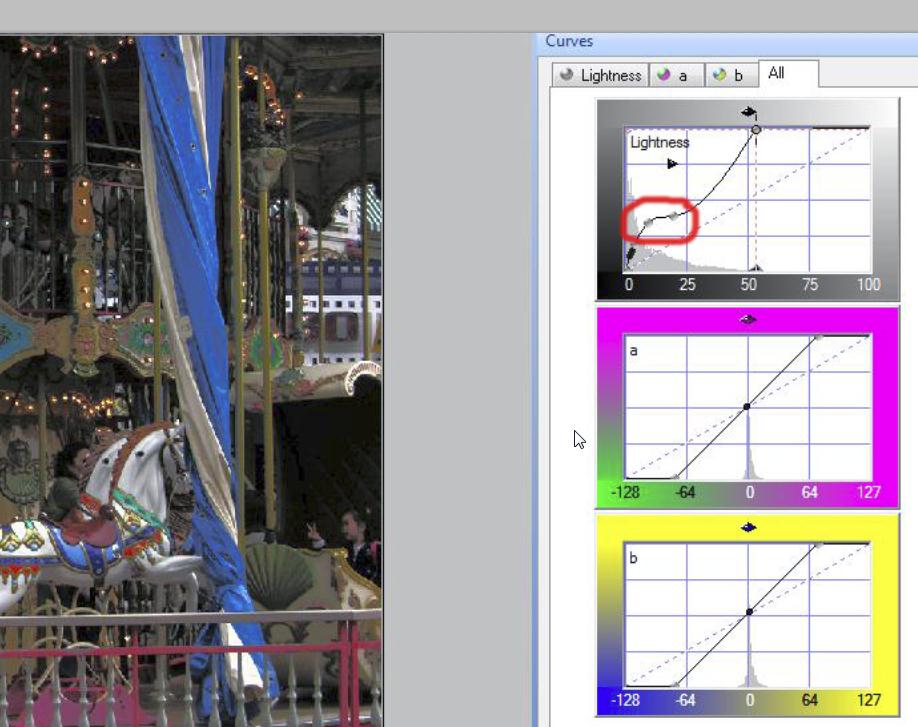Viewport: 918px width, 727px height.
Task: Click the '64' value on the b axis
Action: 810,699
